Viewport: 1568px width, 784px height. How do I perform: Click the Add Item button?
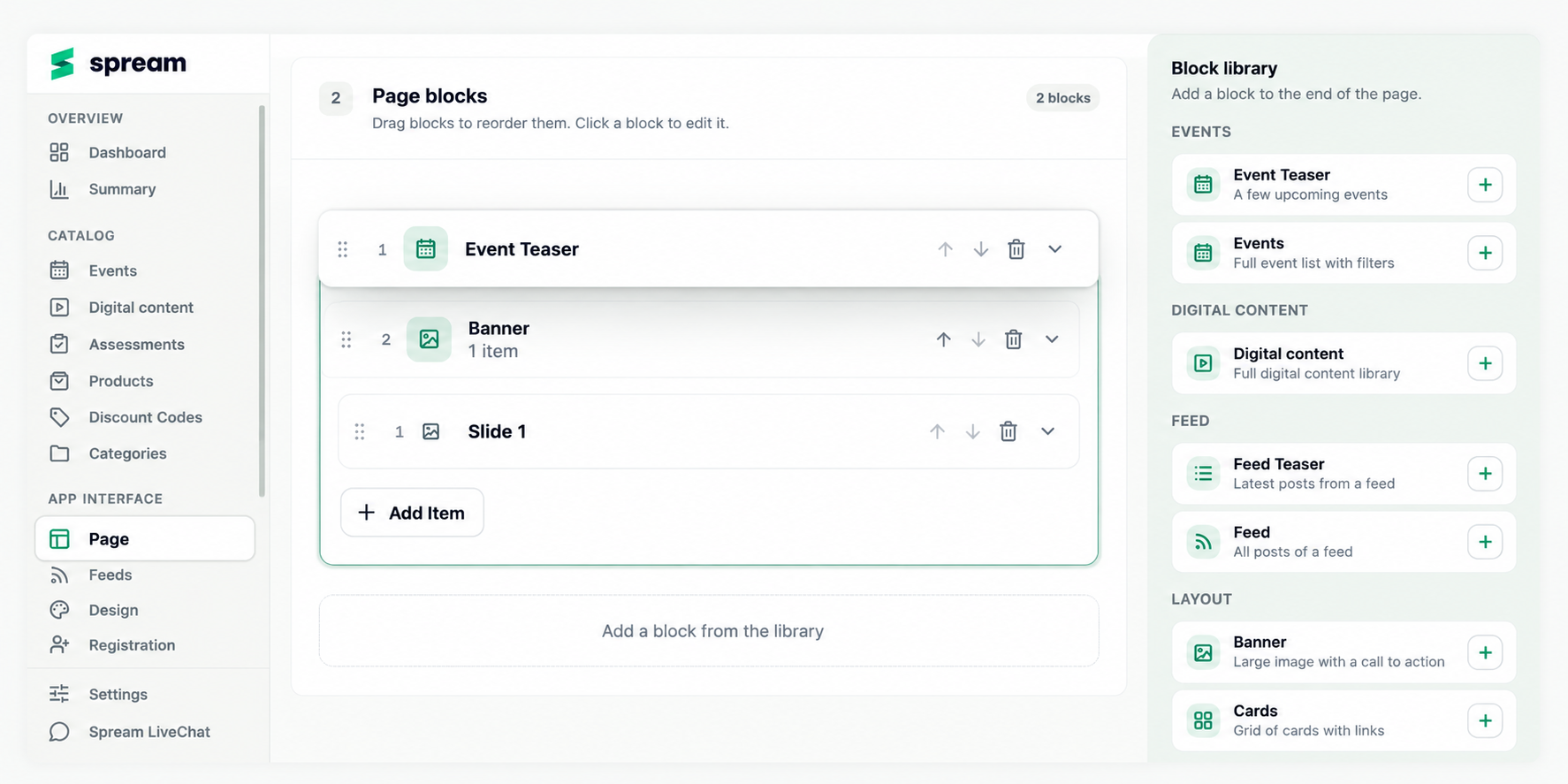tap(412, 513)
